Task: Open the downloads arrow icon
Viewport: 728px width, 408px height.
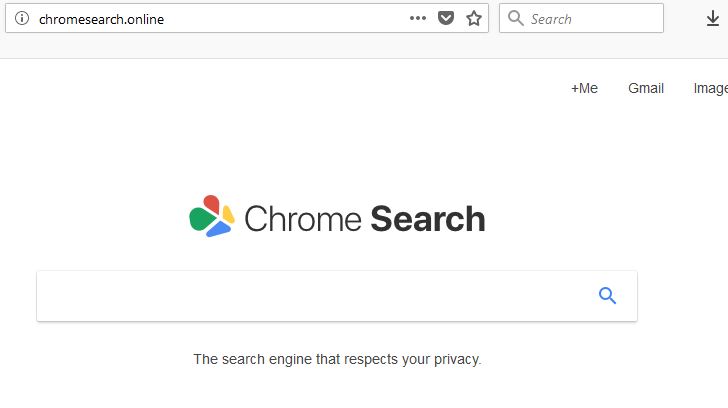Action: pos(713,18)
